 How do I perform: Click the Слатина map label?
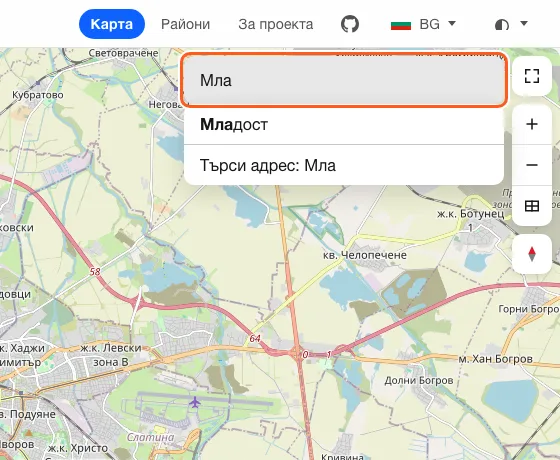point(151,437)
